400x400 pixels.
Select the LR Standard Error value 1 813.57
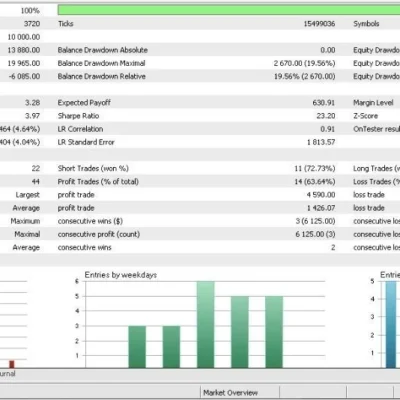click(321, 142)
